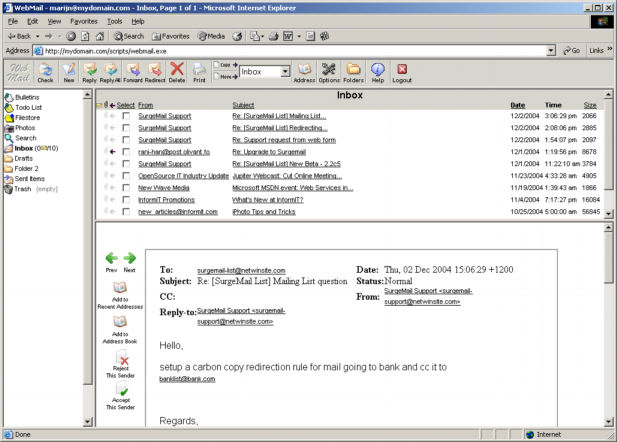Check the box for InformIT Promotions email

click(126, 199)
